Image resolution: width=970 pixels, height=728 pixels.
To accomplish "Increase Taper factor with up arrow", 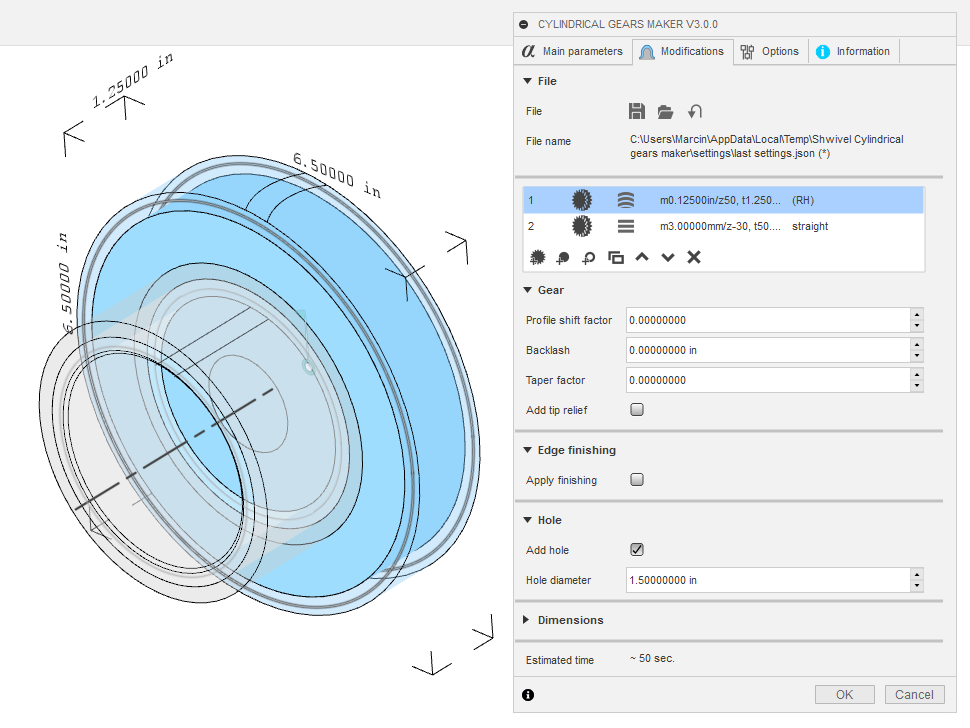I will 917,374.
